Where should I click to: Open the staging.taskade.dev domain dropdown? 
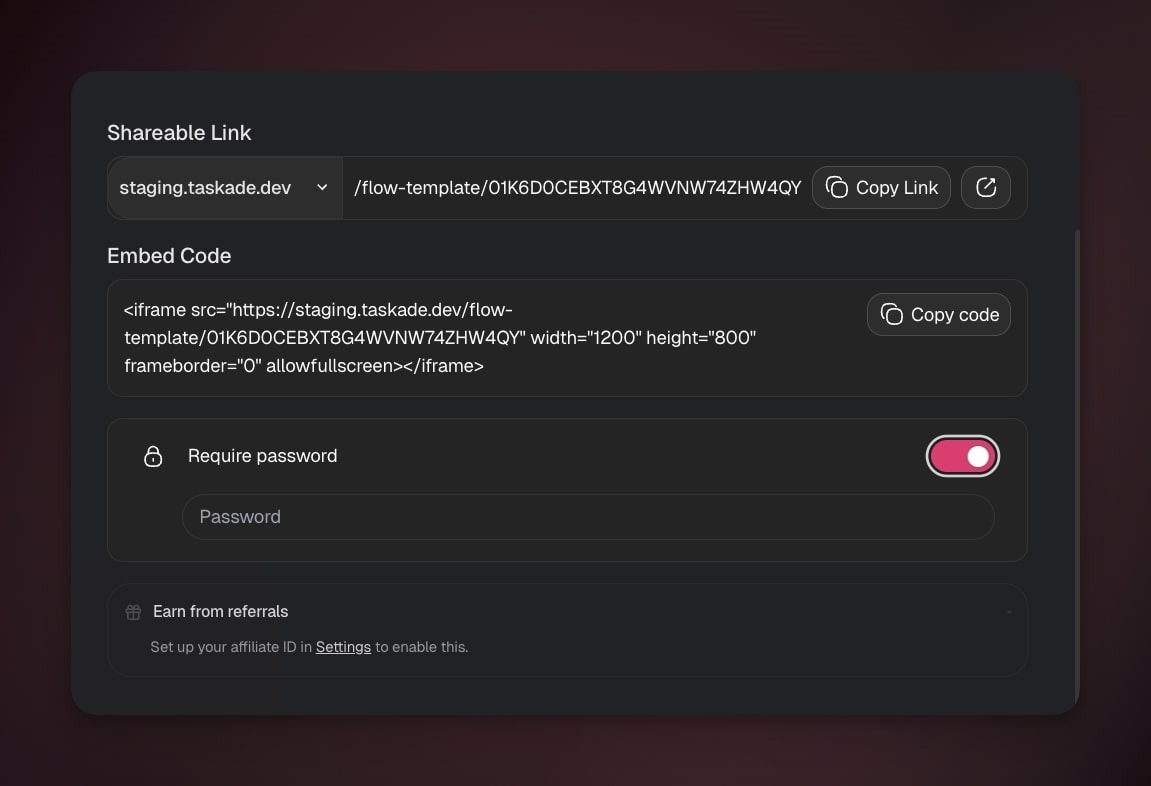224,187
